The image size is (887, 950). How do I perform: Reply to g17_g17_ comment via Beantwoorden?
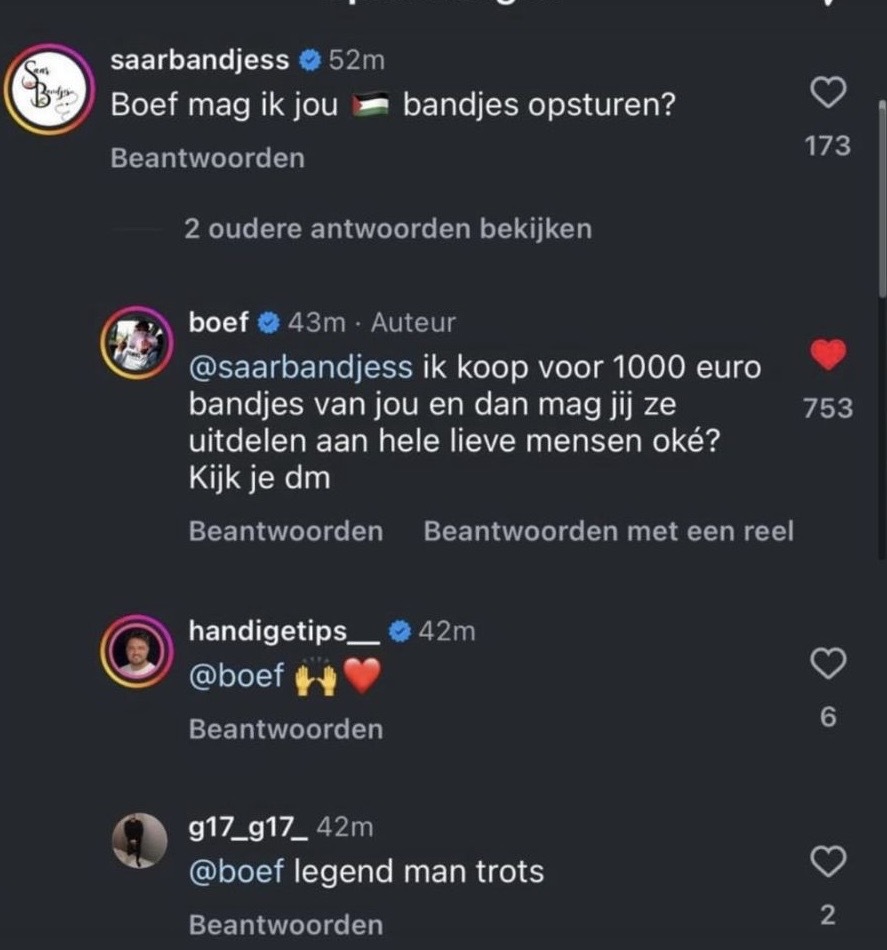[285, 925]
